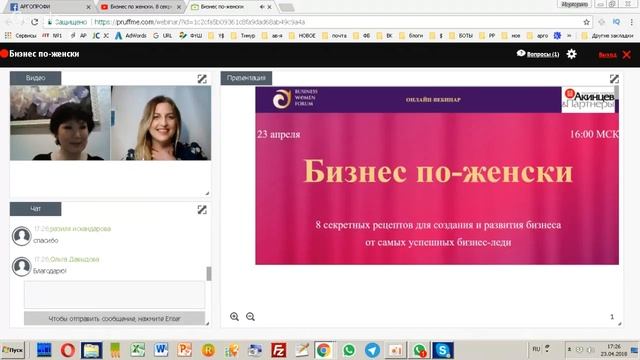
Task: Open Skype from the taskbar
Action: [443, 350]
